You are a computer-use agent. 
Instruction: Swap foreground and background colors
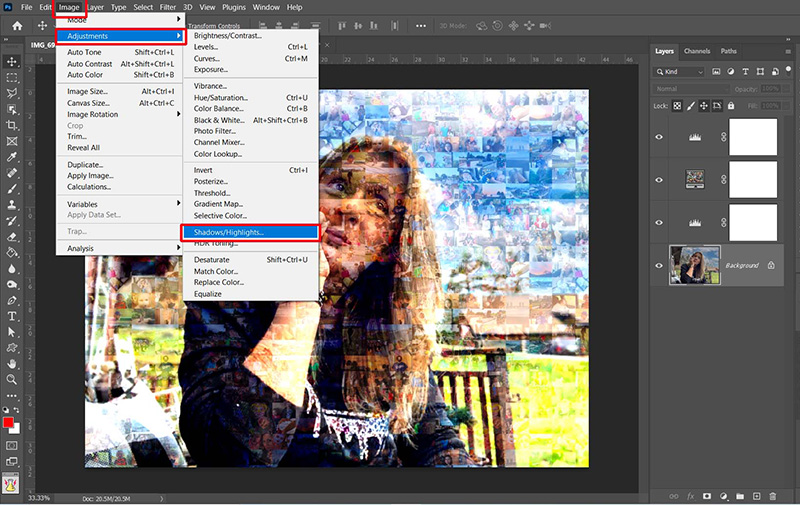[x=16, y=410]
